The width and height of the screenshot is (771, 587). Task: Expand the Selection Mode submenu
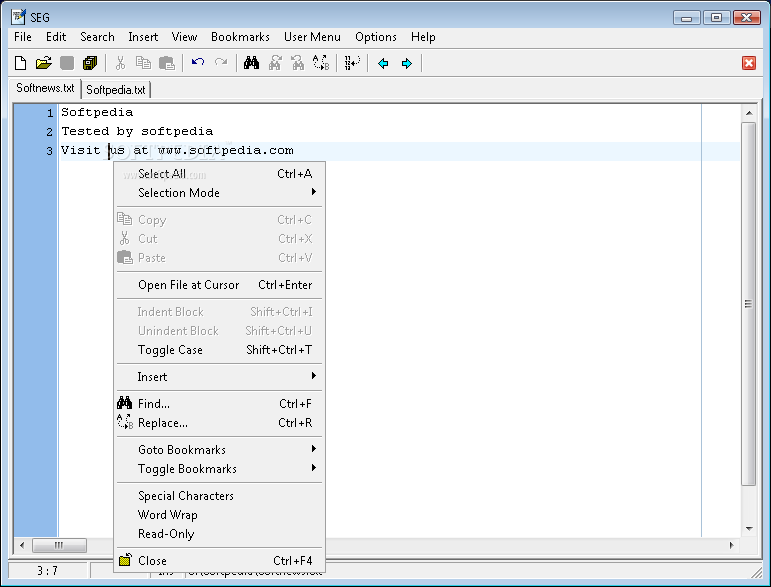[x=219, y=193]
